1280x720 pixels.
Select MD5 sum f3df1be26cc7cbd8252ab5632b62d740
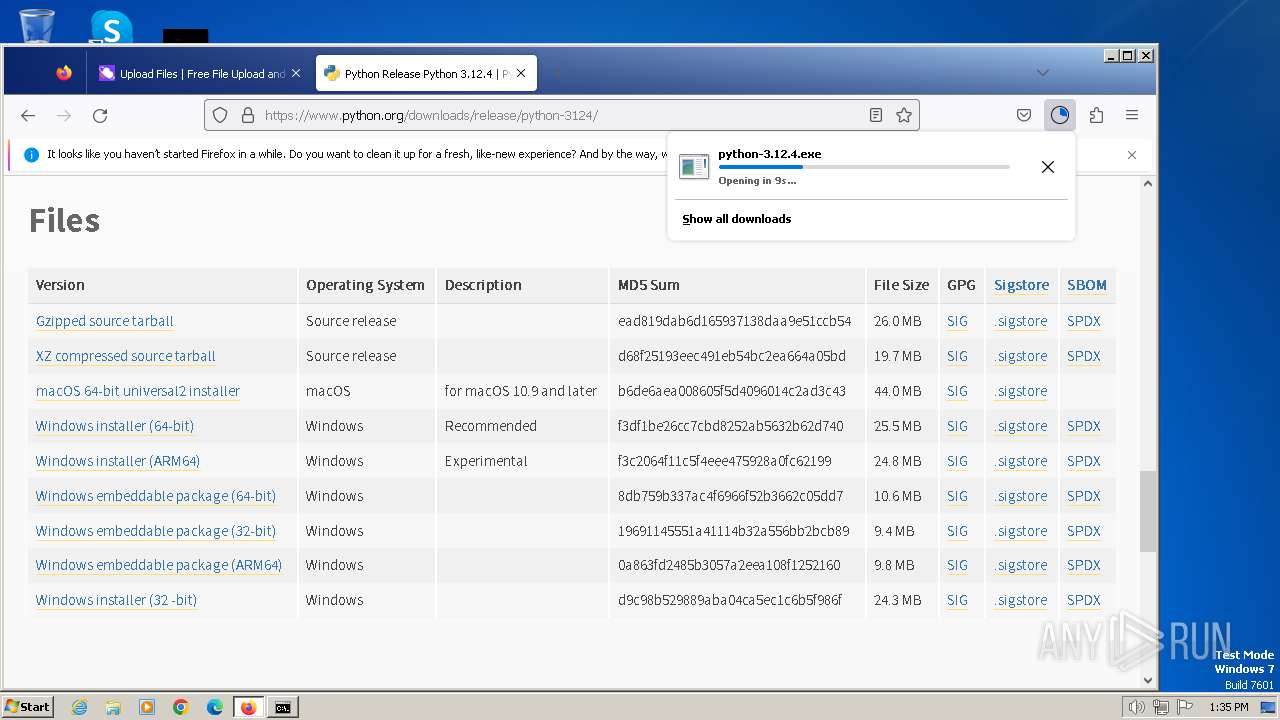tap(731, 426)
